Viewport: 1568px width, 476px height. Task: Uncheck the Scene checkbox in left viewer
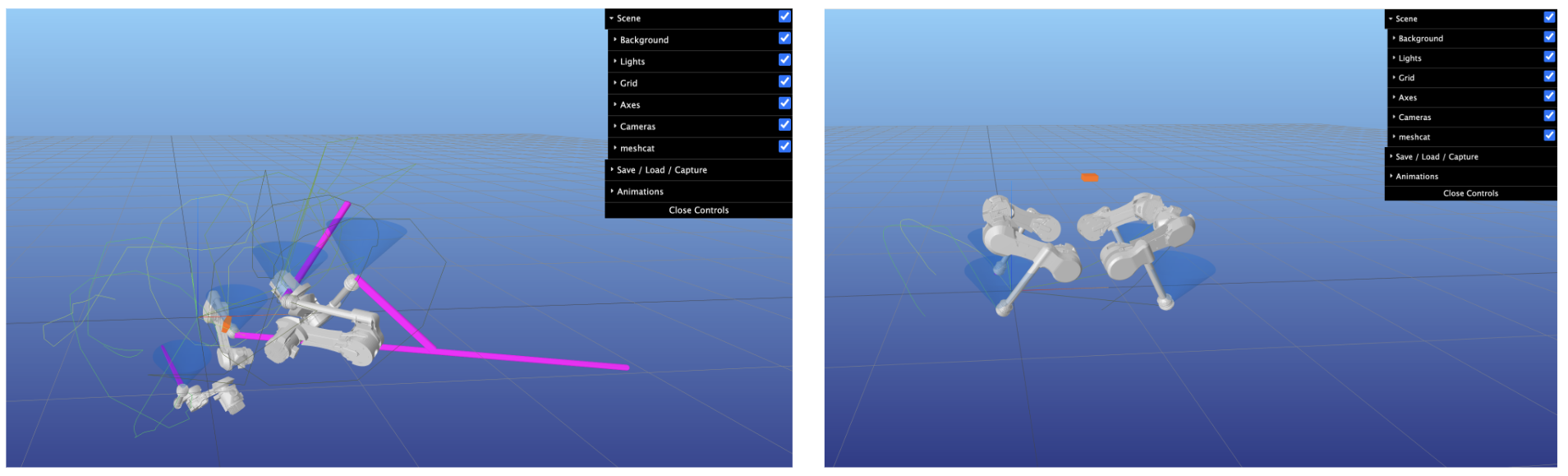point(784,16)
